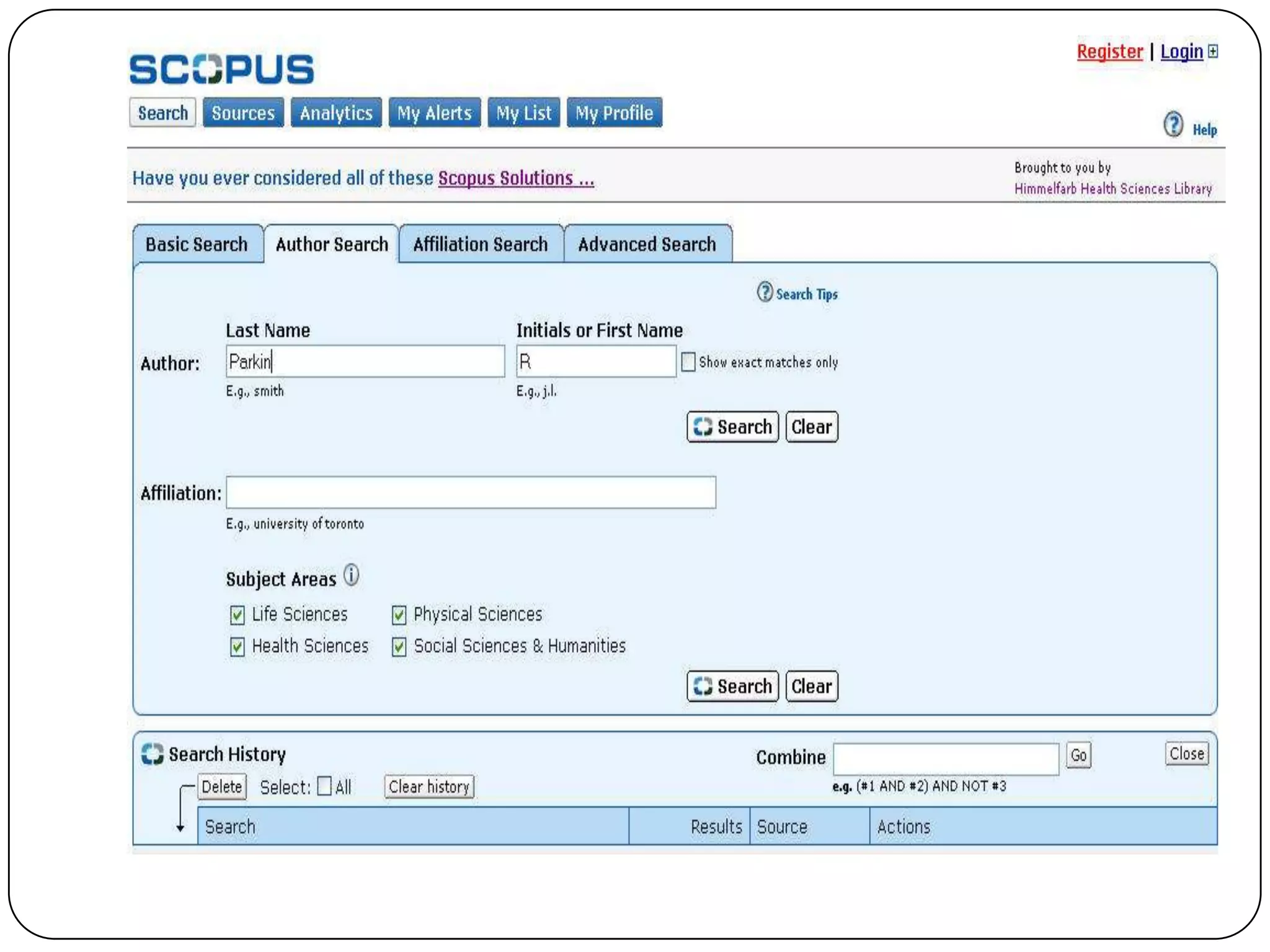Click the Search column header
This screenshot has height=952, width=1270.
click(413, 826)
